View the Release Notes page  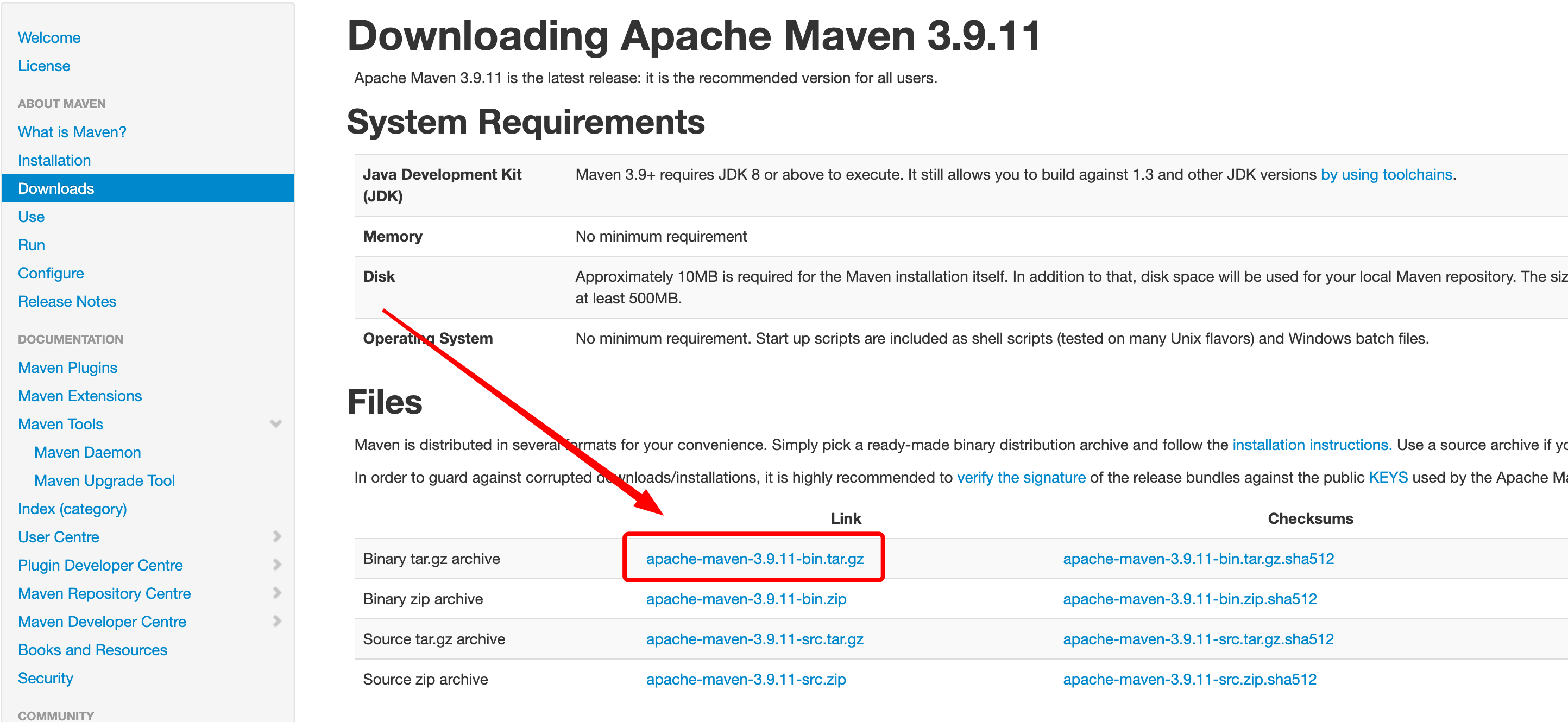click(67, 301)
